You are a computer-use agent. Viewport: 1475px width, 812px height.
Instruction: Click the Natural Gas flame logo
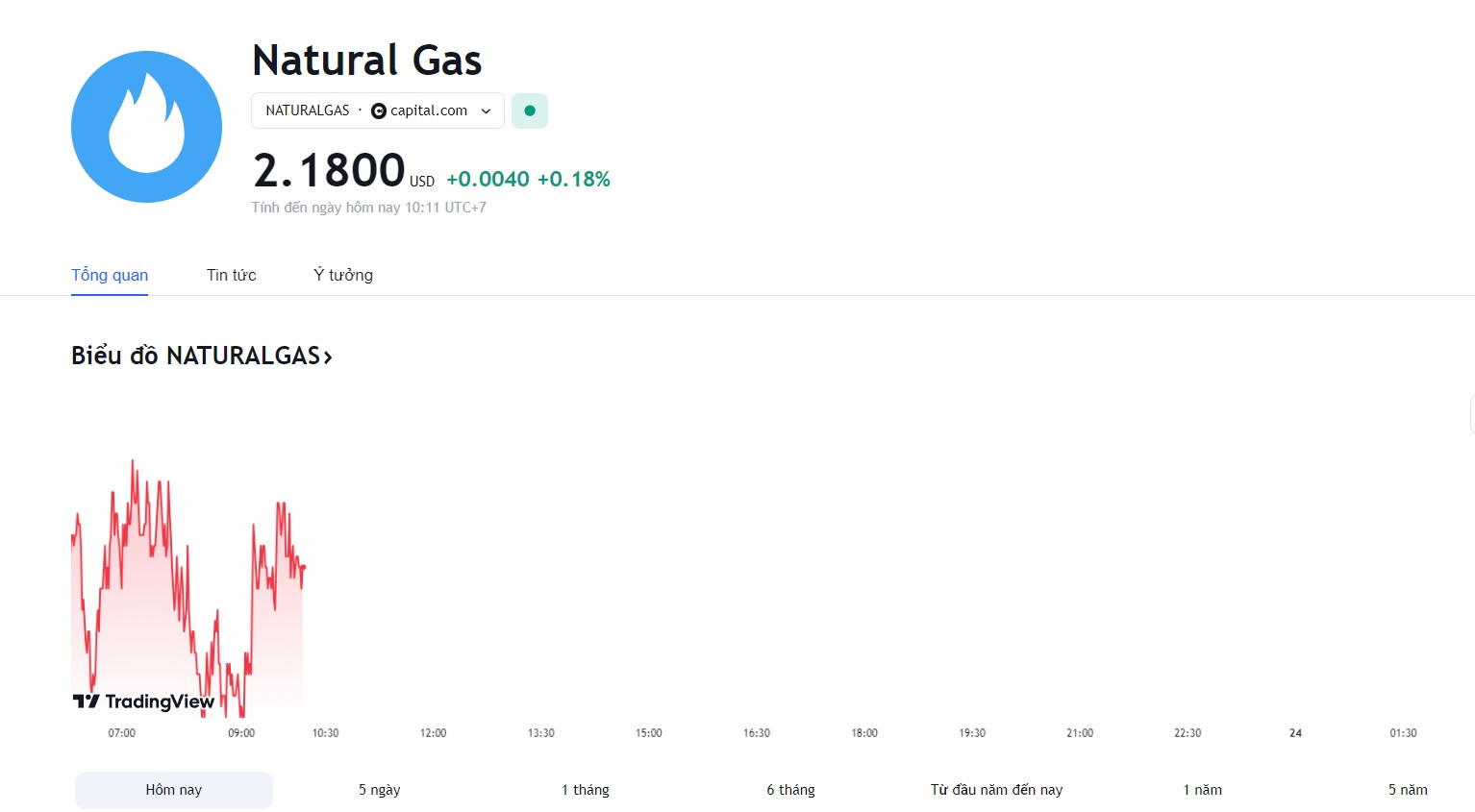coord(146,127)
